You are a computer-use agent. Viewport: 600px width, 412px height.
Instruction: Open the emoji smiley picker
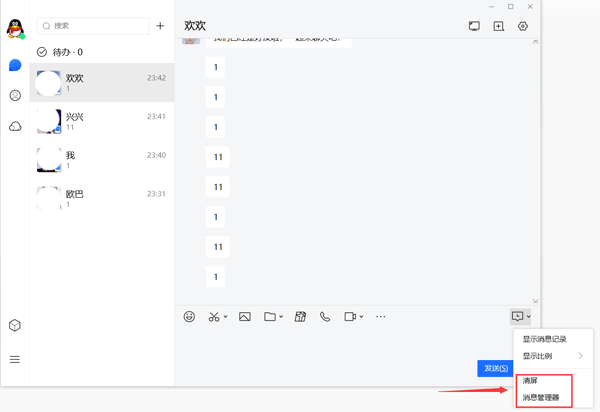[189, 316]
